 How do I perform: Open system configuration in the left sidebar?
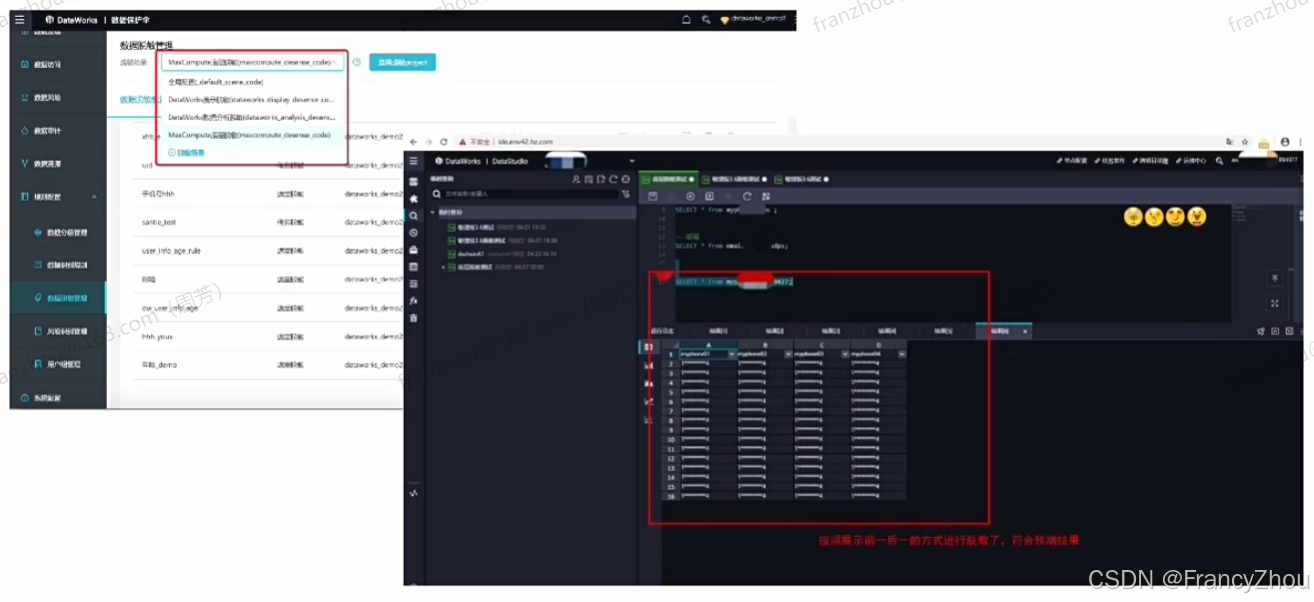point(58,398)
